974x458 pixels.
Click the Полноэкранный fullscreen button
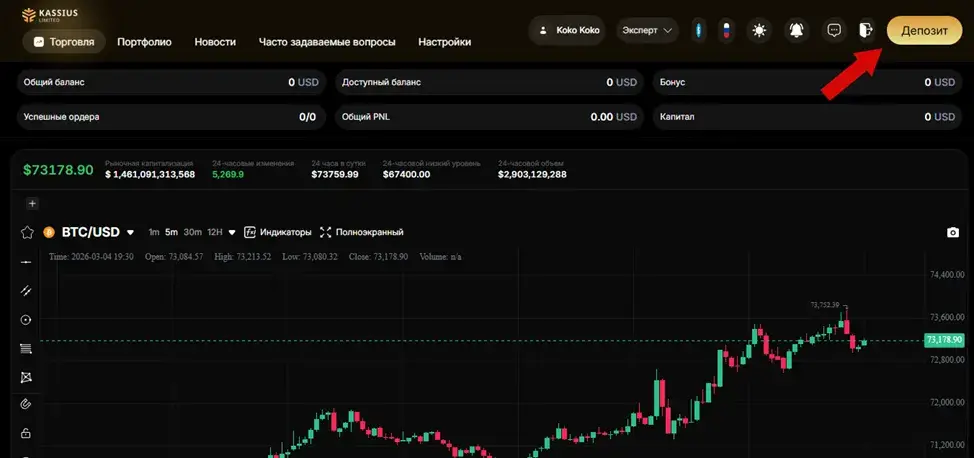pos(362,232)
